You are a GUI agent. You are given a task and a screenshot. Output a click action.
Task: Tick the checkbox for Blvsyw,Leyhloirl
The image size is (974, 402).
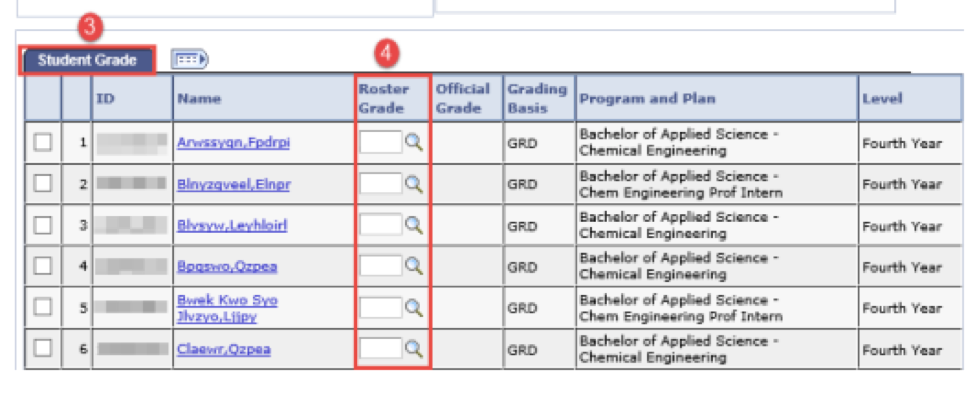(x=43, y=225)
